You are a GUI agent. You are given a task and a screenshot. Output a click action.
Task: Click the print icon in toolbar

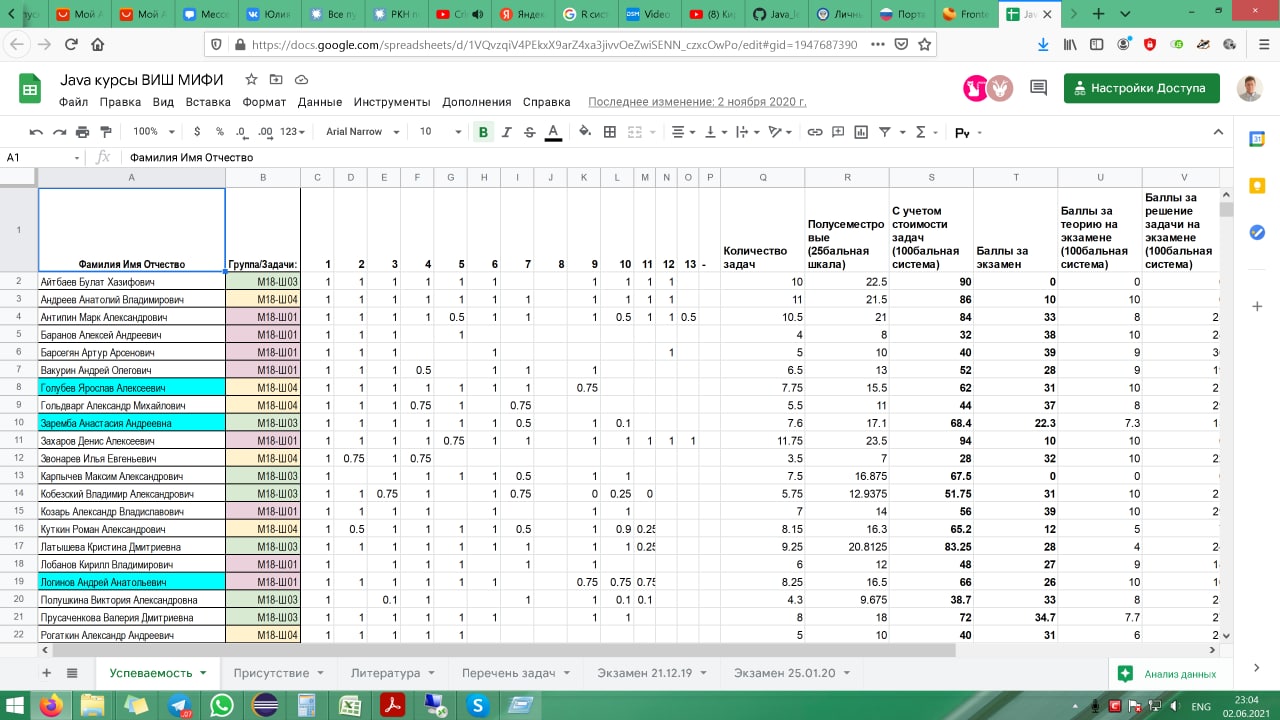83,132
